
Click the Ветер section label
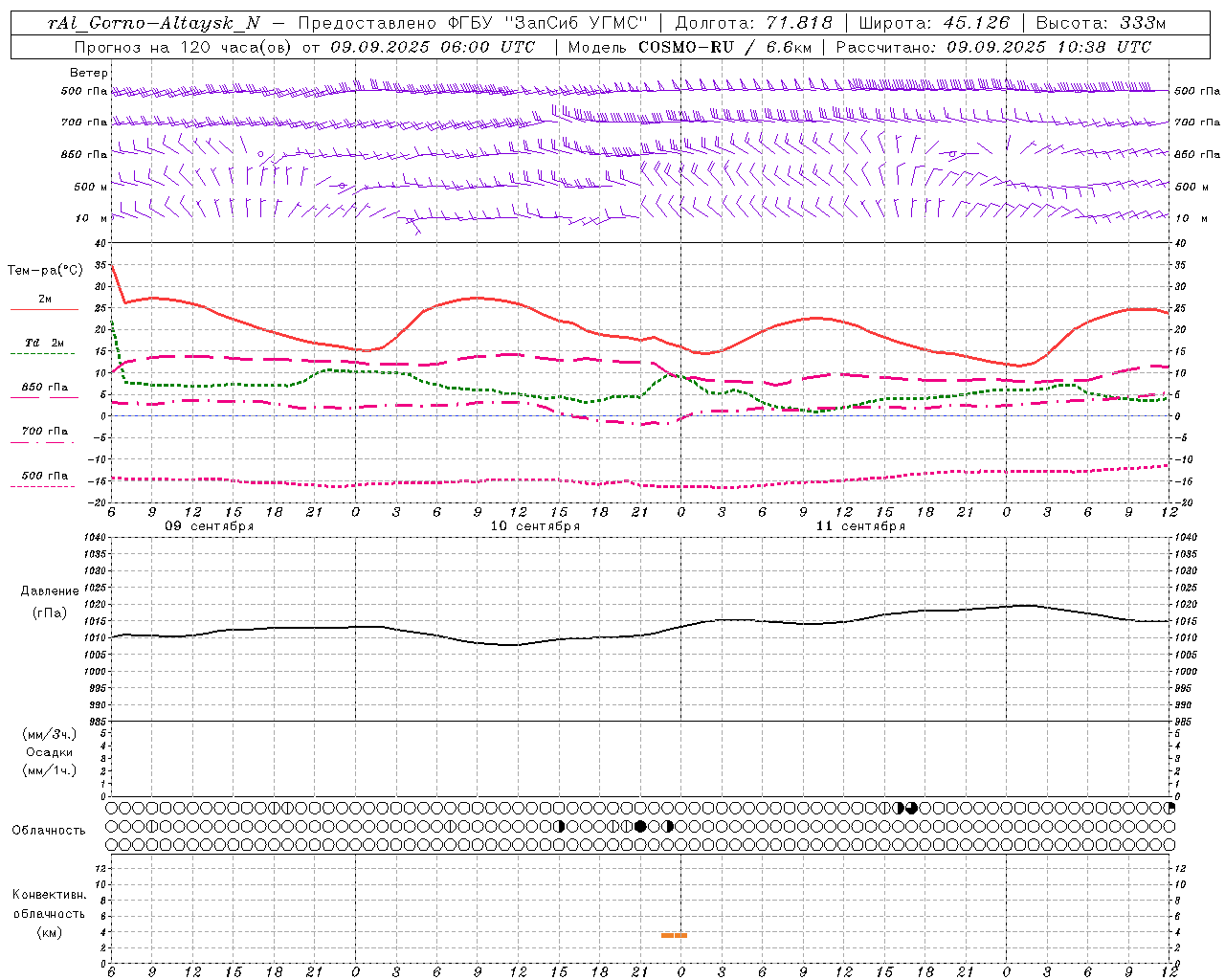pos(89,73)
